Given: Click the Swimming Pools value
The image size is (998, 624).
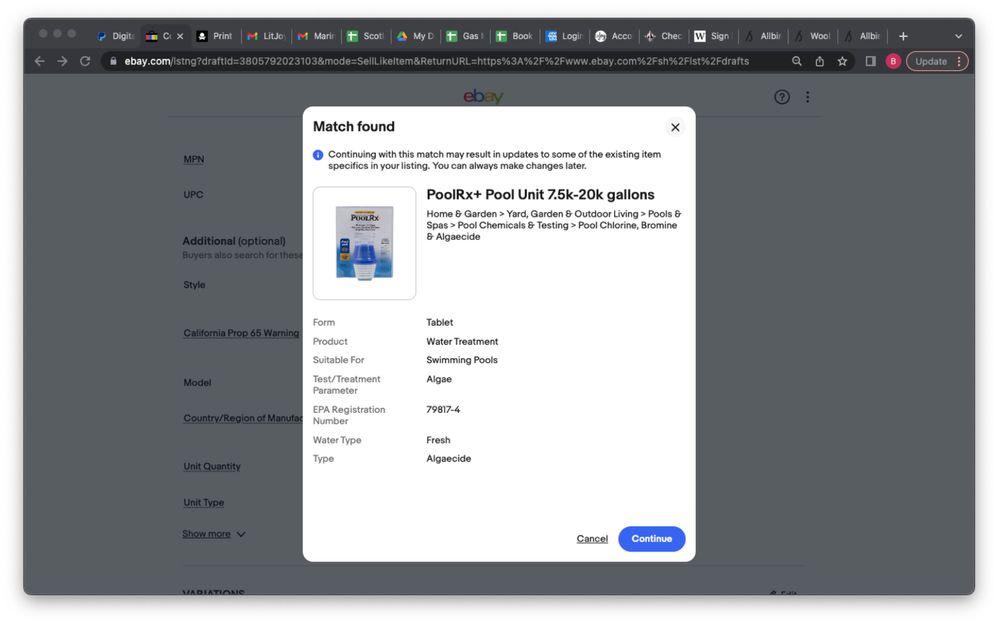Looking at the screenshot, I should 462,360.
